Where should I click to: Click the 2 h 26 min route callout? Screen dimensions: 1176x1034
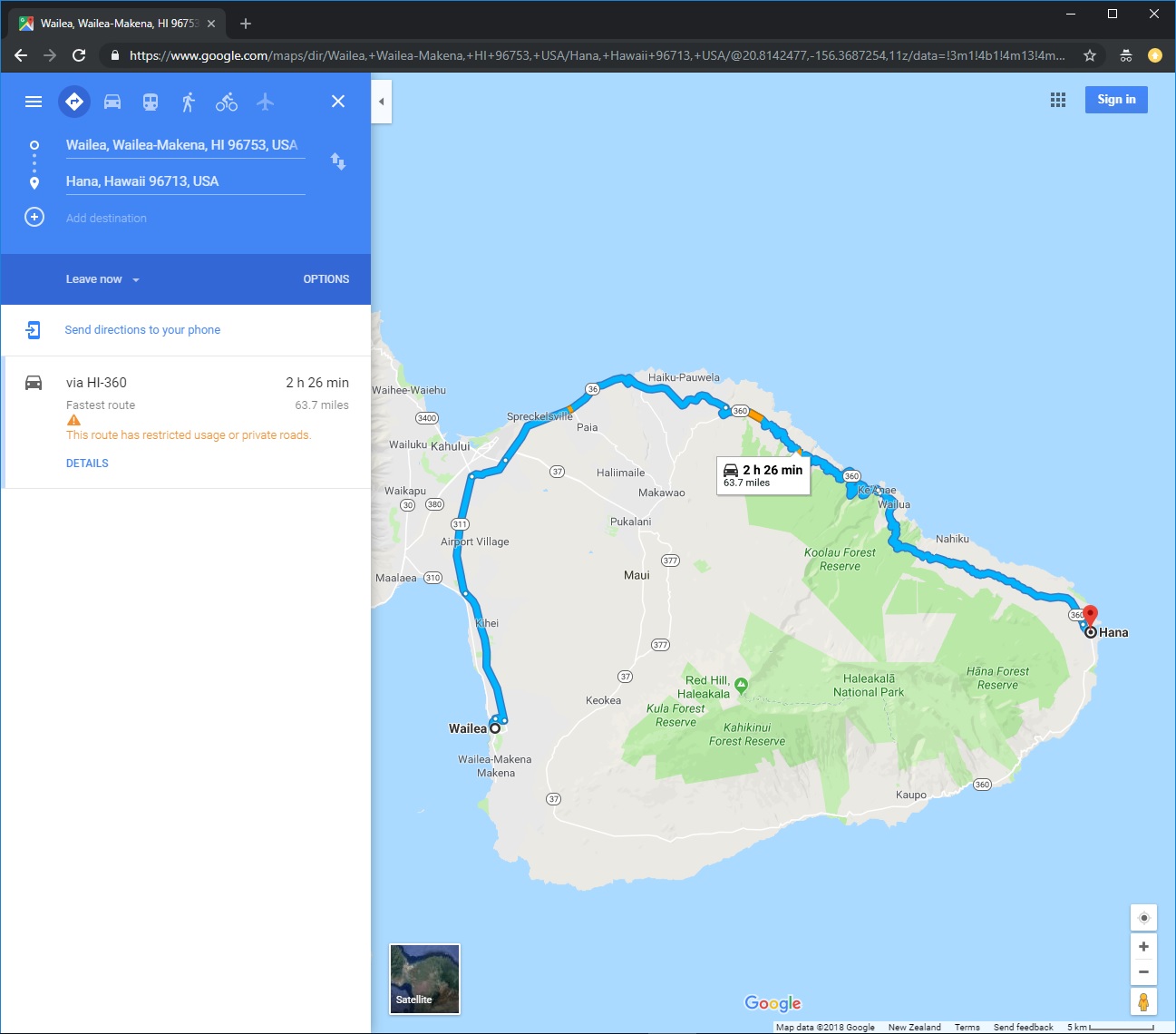[763, 475]
